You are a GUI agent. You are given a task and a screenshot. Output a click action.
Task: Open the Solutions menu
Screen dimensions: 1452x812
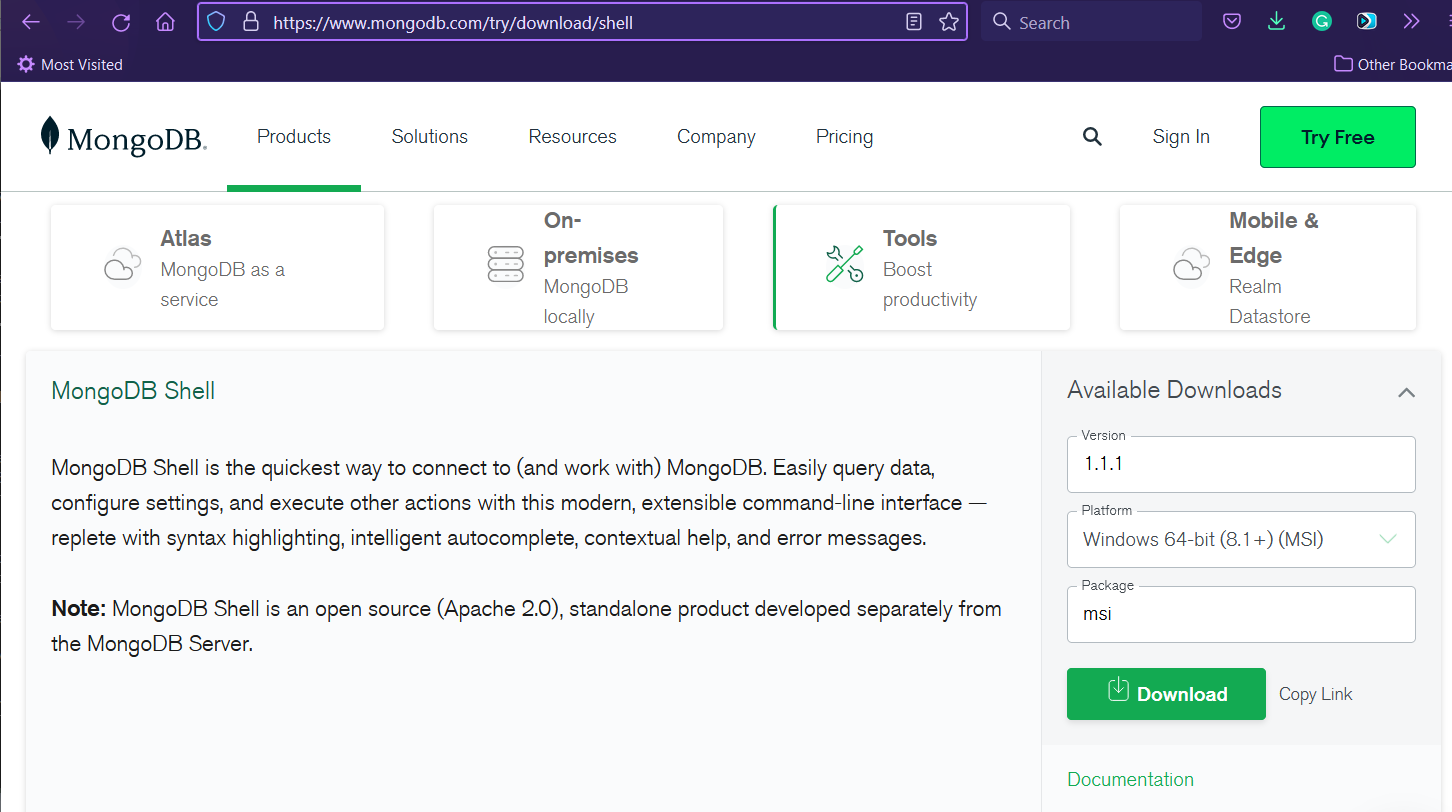430,137
